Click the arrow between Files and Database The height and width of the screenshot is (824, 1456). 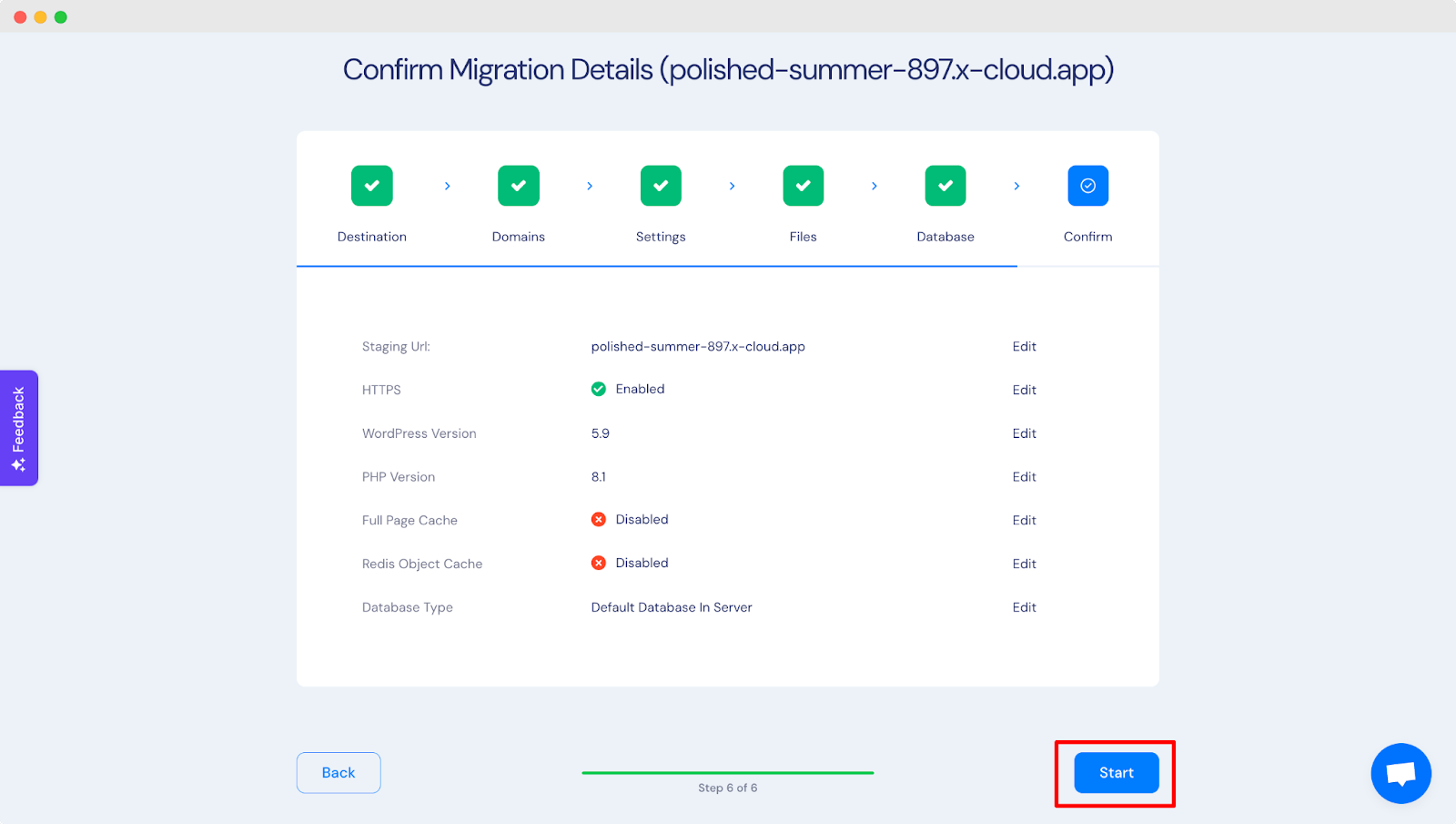pos(874,185)
